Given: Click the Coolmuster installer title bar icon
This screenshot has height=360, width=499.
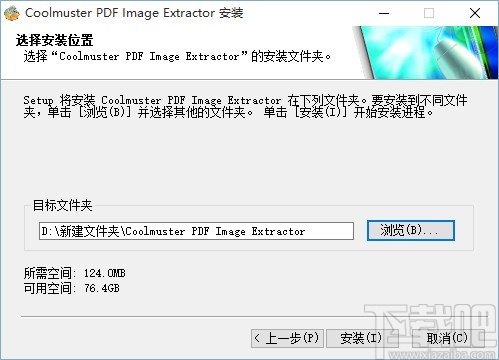Looking at the screenshot, I should [x=12, y=13].
